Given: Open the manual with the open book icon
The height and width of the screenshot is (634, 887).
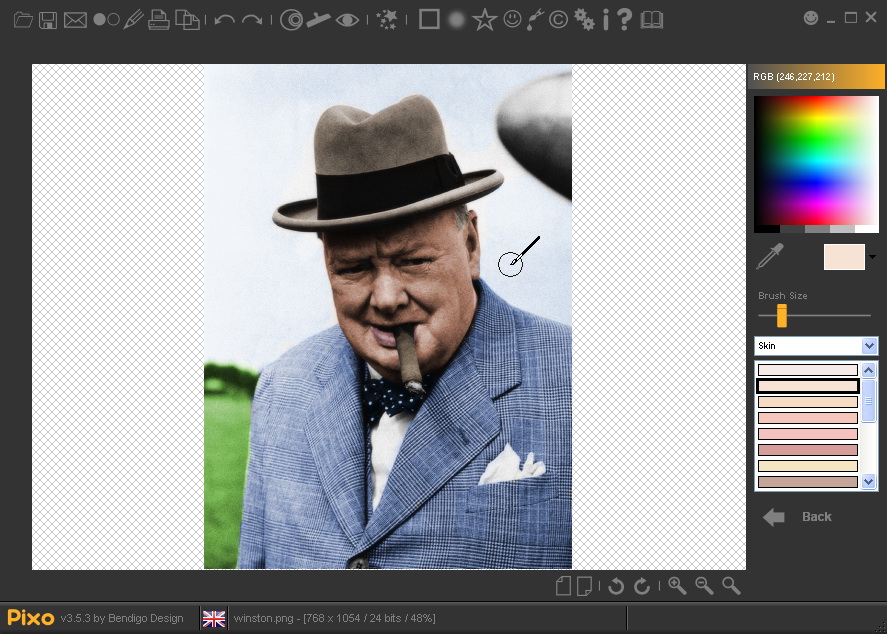Looking at the screenshot, I should pos(652,20).
